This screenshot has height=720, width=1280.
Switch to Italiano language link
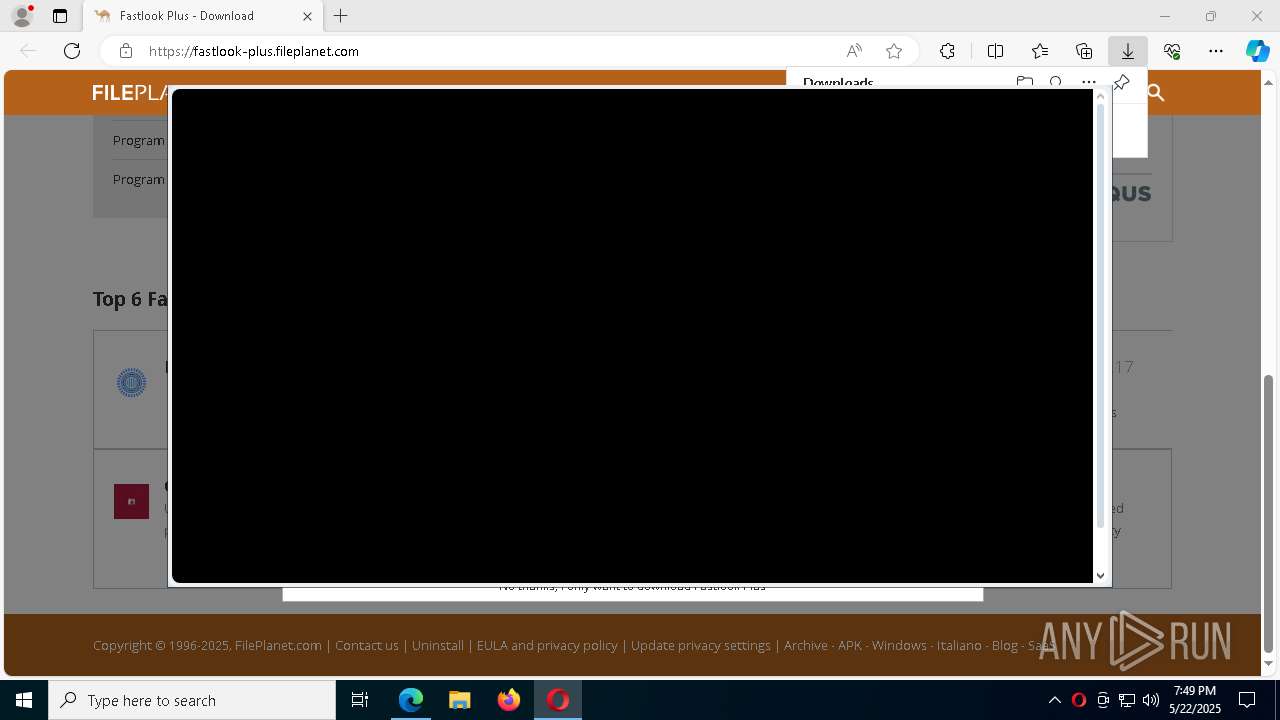tap(959, 645)
